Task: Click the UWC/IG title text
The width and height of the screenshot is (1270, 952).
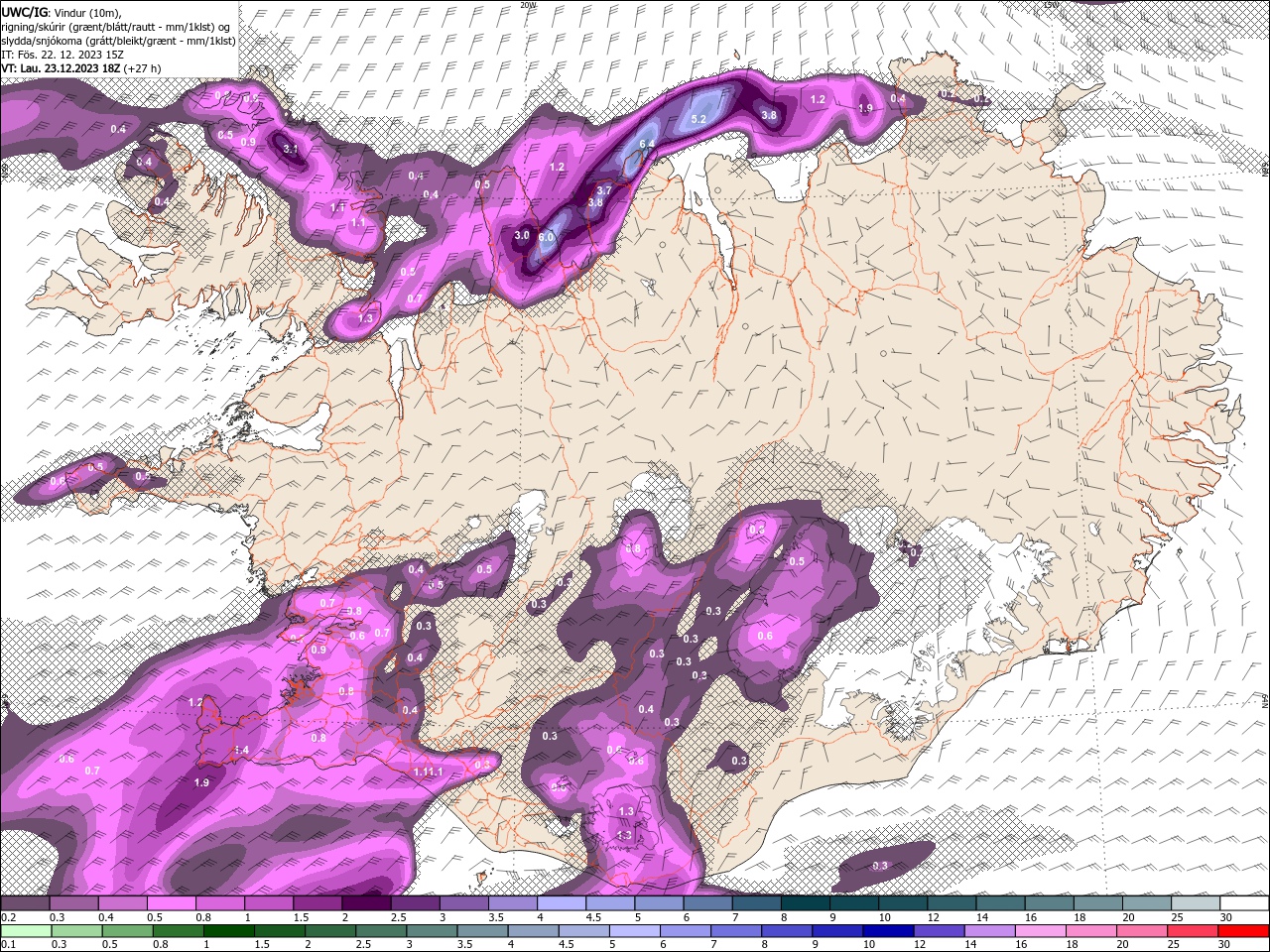Action: pyautogui.click(x=25, y=11)
